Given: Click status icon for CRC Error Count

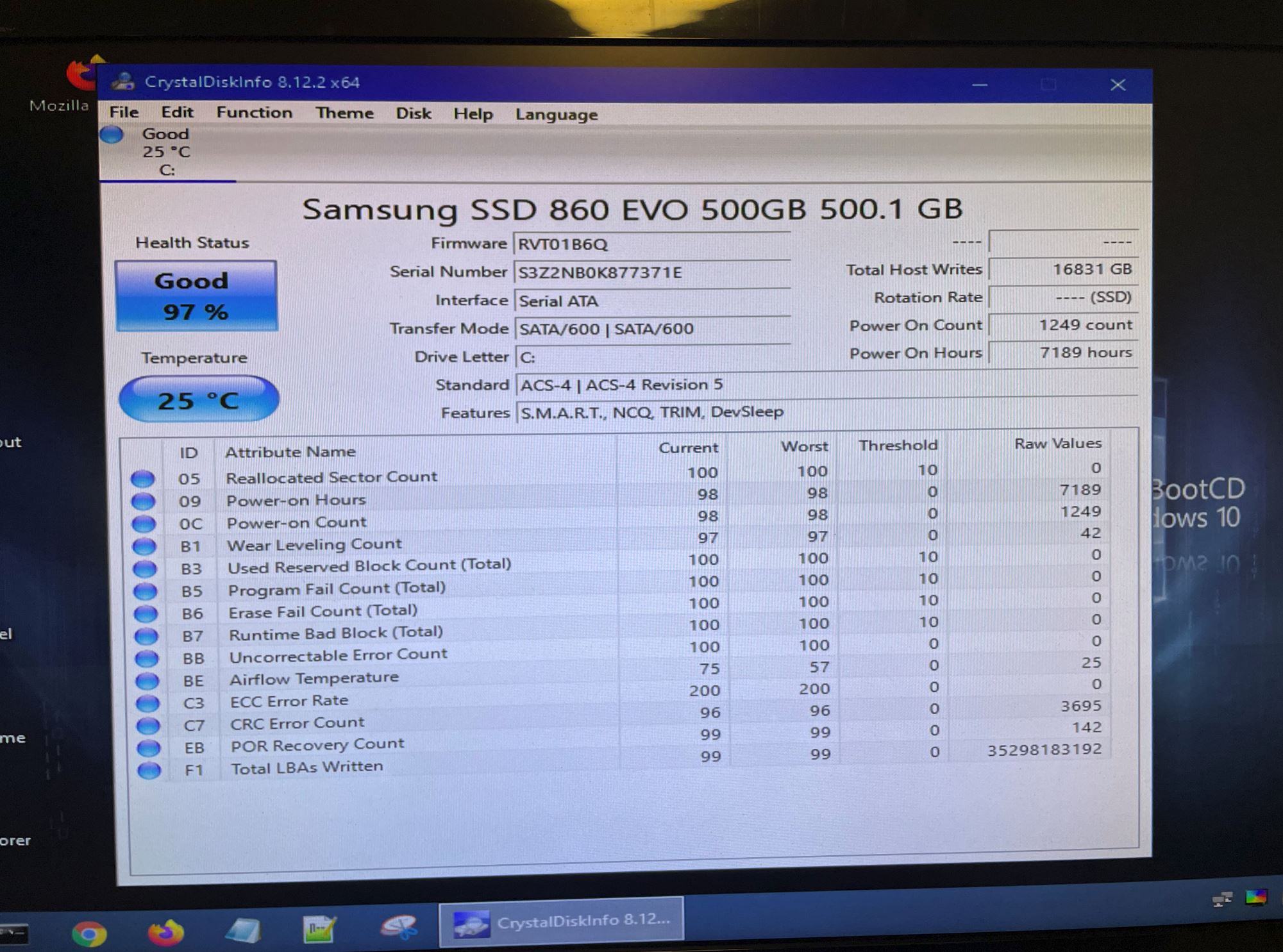Looking at the screenshot, I should pos(148,726).
